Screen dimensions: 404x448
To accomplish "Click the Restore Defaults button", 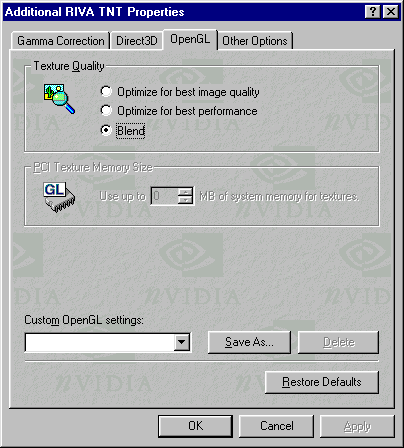I will pyautogui.click(x=322, y=382).
